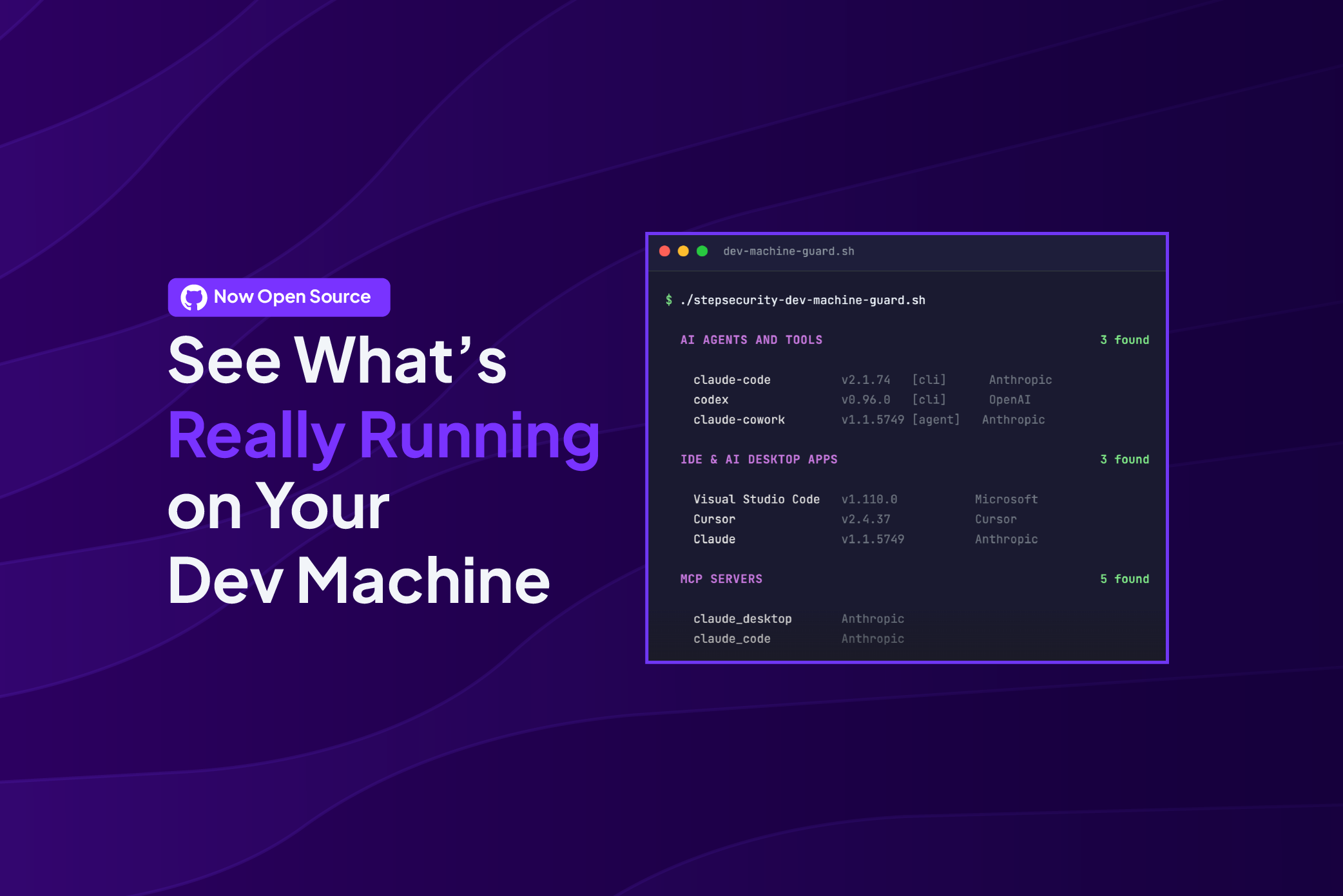Image resolution: width=1343 pixels, height=896 pixels.
Task: Click the dev-machine-guard.sh window title
Action: 788,251
